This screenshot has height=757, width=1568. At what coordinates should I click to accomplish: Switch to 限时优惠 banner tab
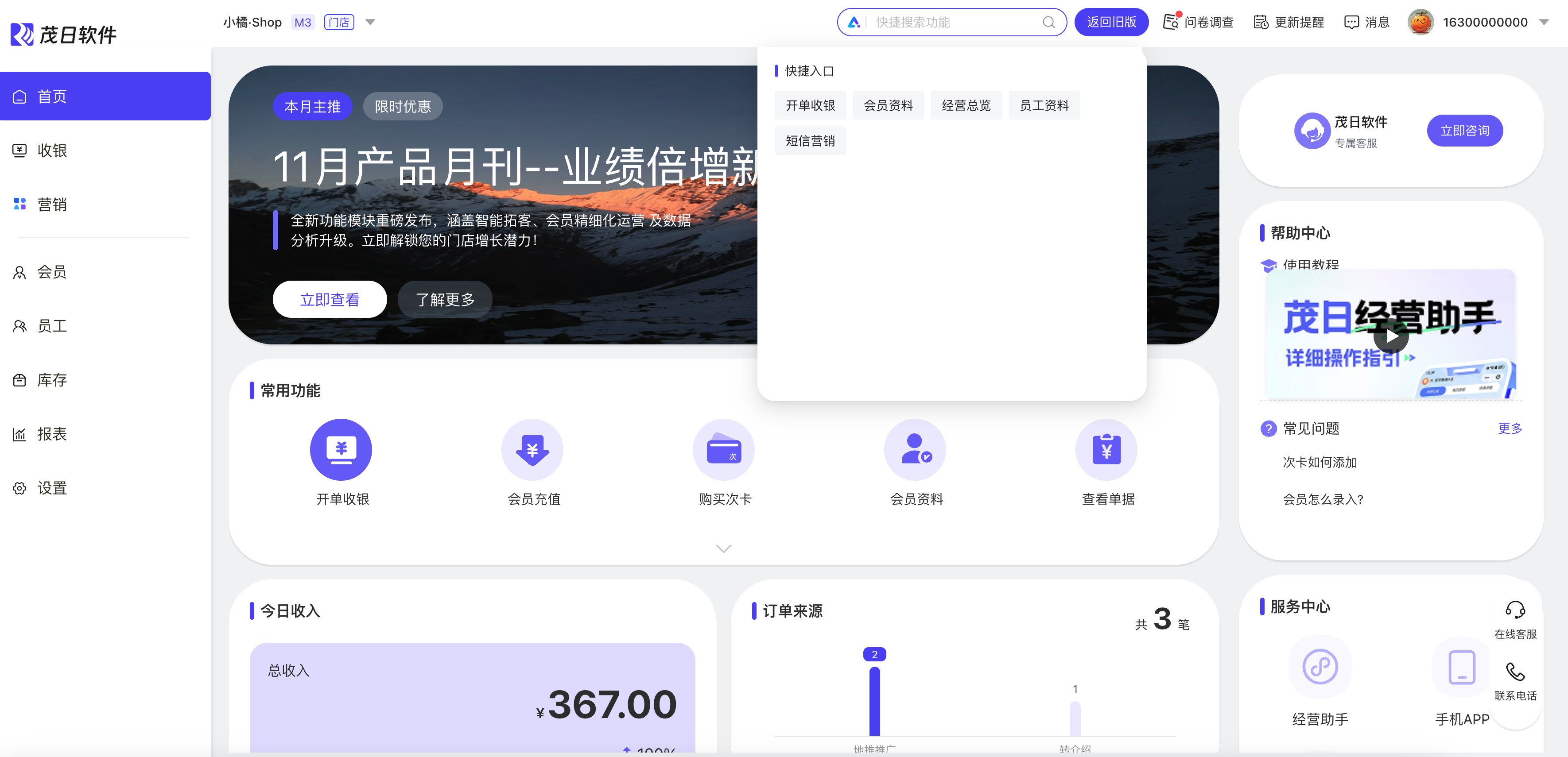tap(402, 107)
